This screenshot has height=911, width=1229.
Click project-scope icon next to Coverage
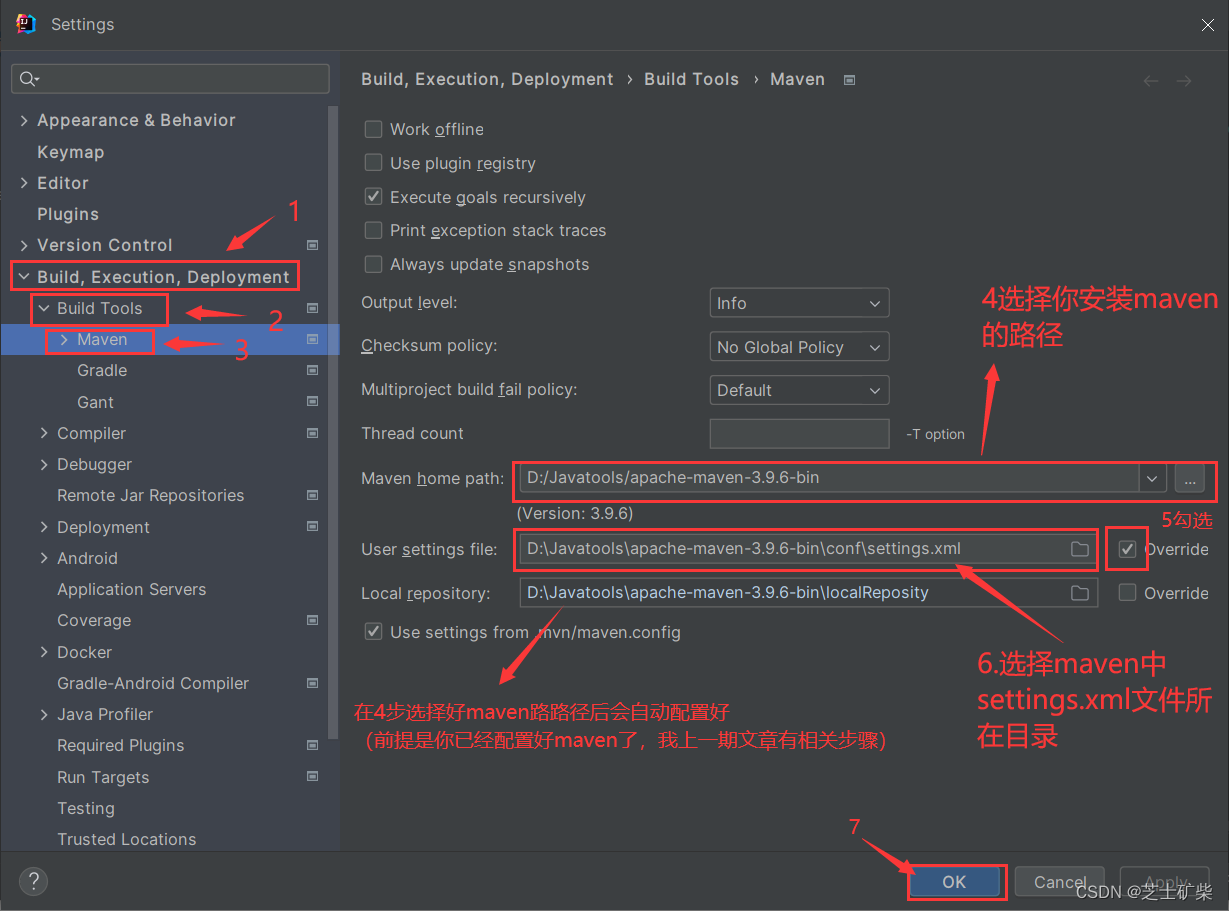pyautogui.click(x=313, y=620)
